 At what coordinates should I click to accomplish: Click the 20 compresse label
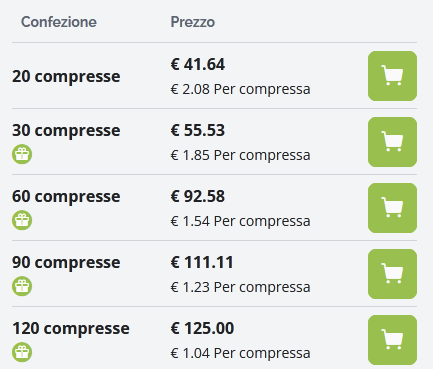tap(66, 77)
